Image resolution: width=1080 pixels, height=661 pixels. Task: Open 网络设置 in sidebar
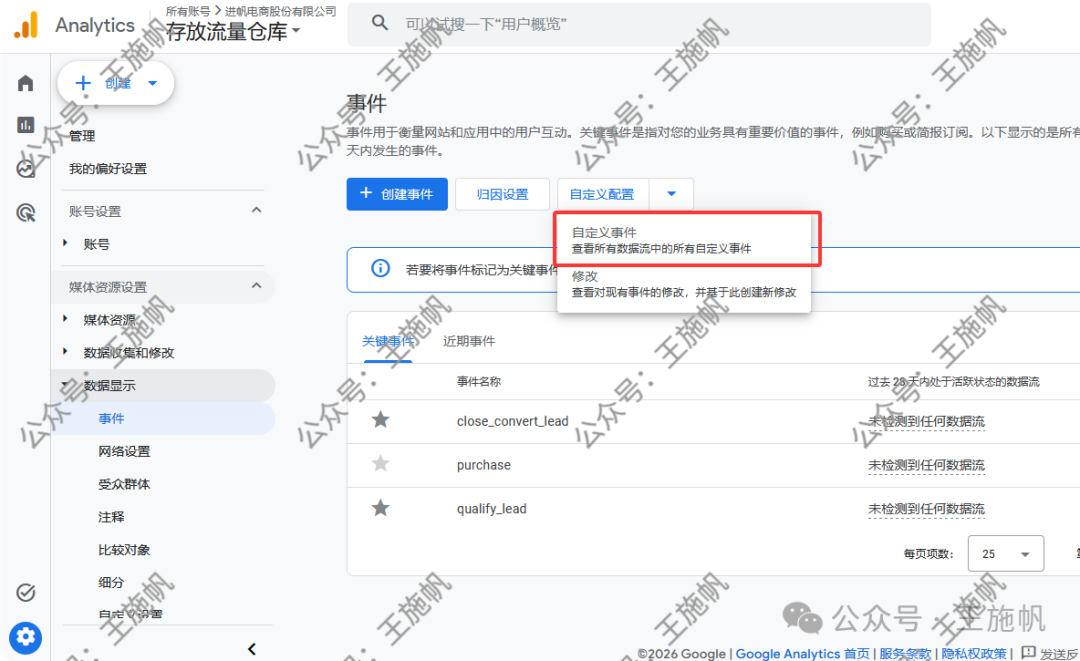(124, 452)
